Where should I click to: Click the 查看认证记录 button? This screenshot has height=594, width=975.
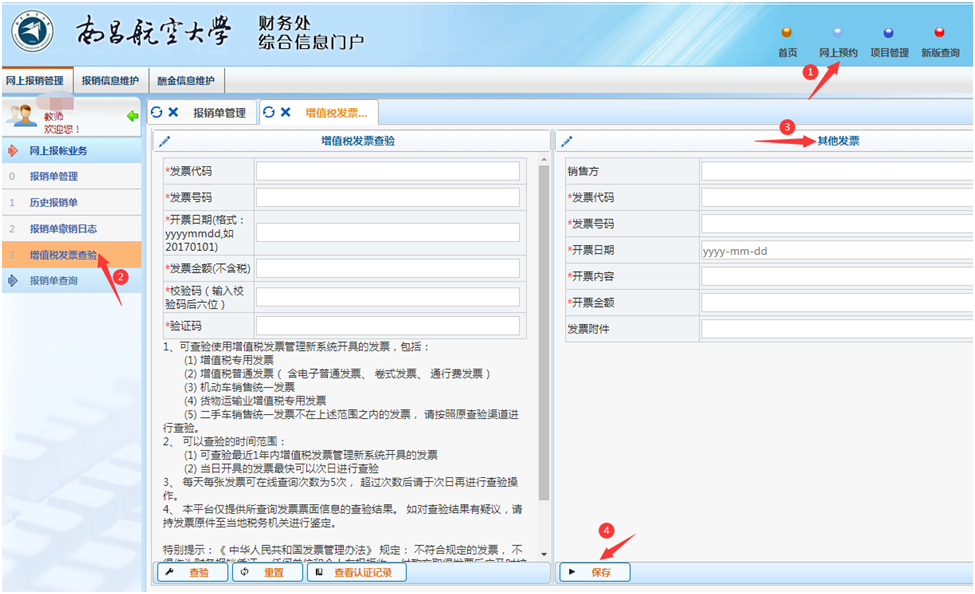pyautogui.click(x=357, y=573)
